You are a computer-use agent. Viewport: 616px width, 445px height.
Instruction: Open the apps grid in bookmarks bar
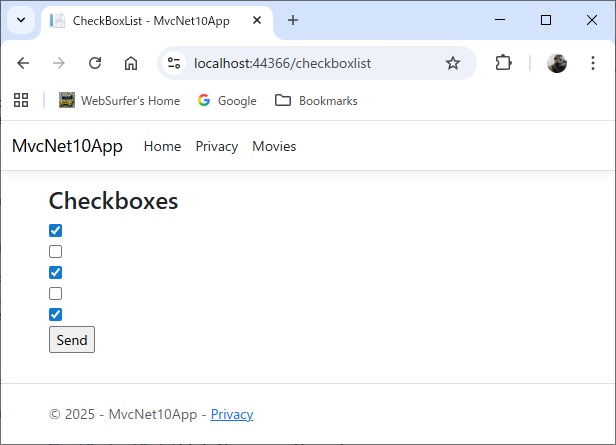click(x=21, y=100)
